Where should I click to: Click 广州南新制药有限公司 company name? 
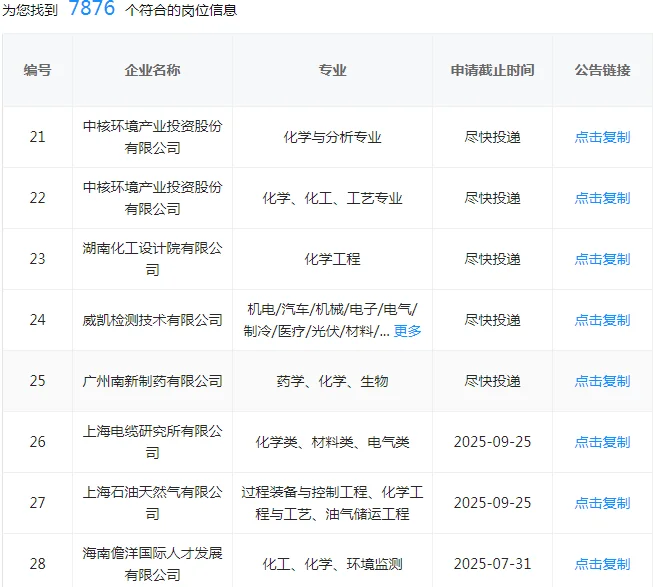pyautogui.click(x=152, y=381)
